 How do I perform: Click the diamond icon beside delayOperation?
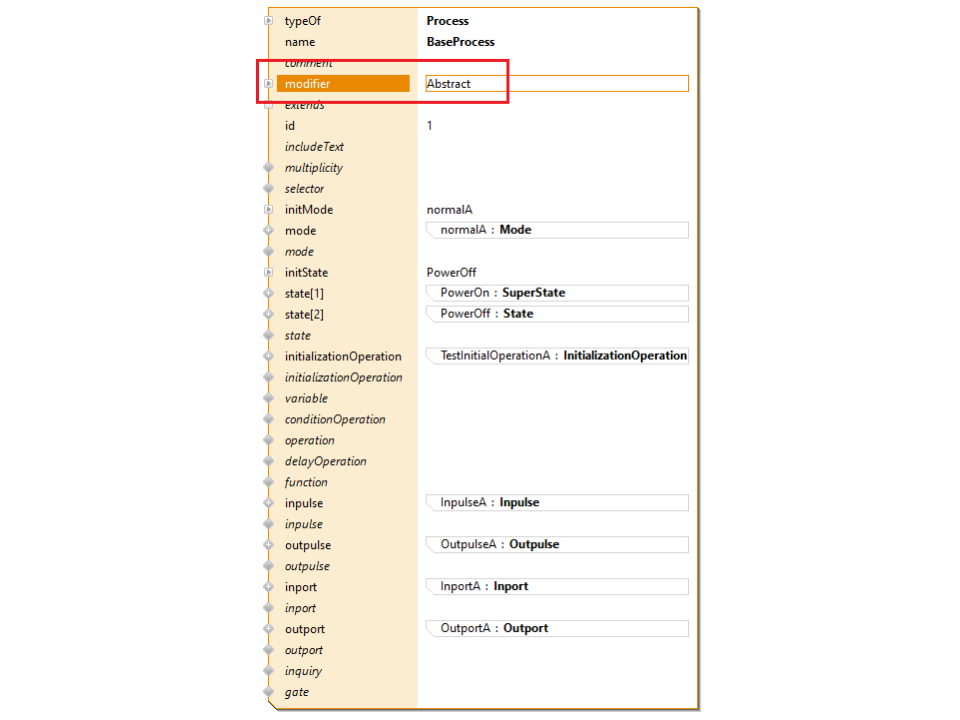(268, 462)
